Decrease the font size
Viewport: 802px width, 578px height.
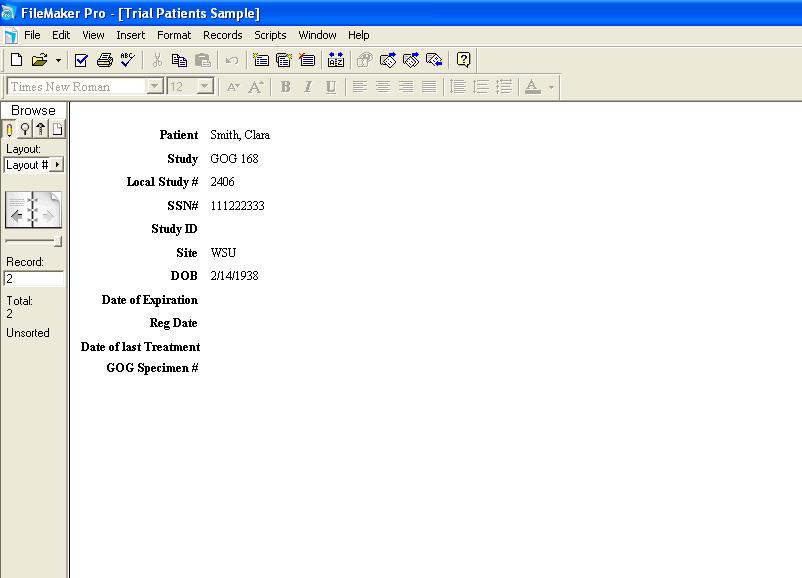pos(233,87)
